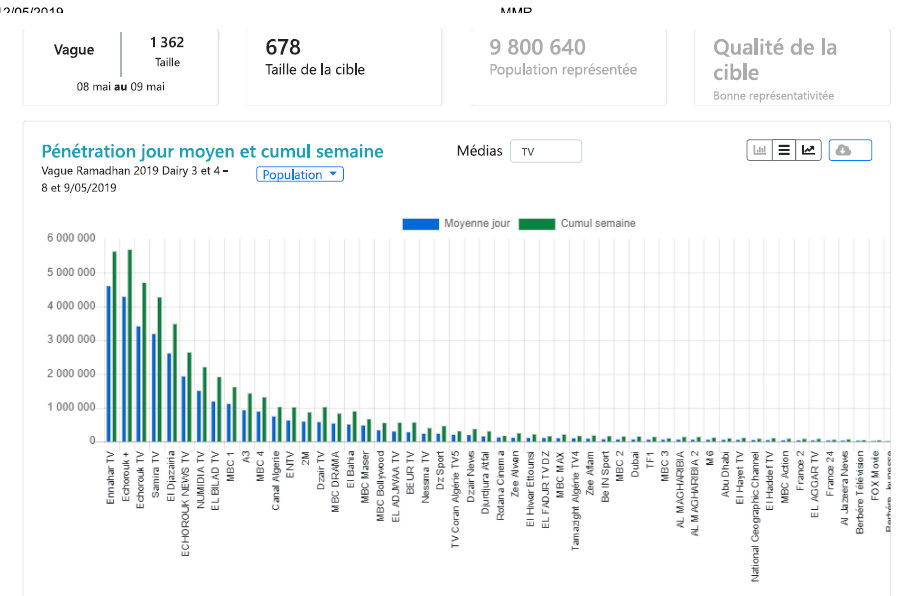This screenshot has width=898, height=596.
Task: Click the cloud download export icon
Action: 849,150
